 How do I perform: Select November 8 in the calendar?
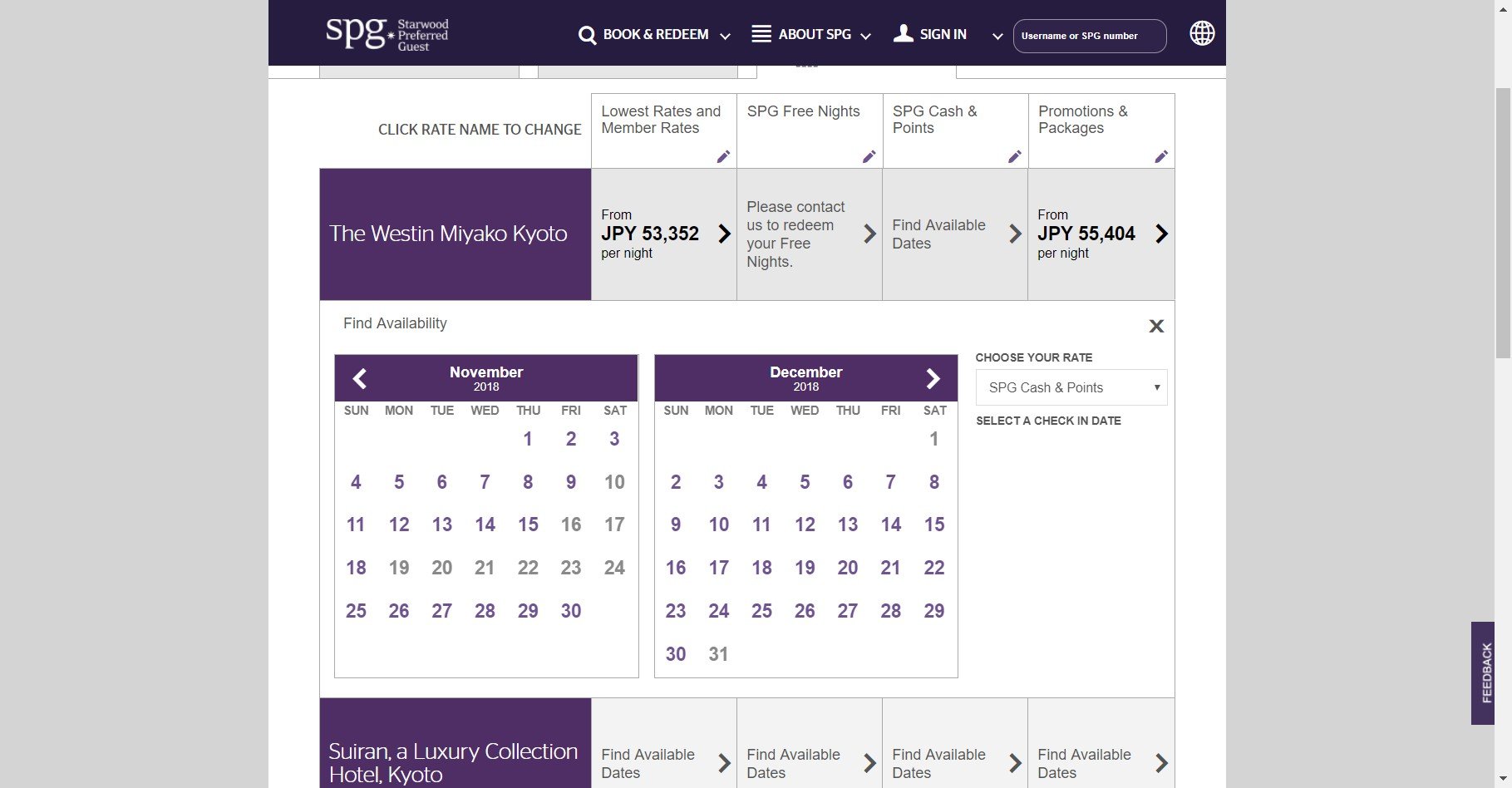[528, 482]
